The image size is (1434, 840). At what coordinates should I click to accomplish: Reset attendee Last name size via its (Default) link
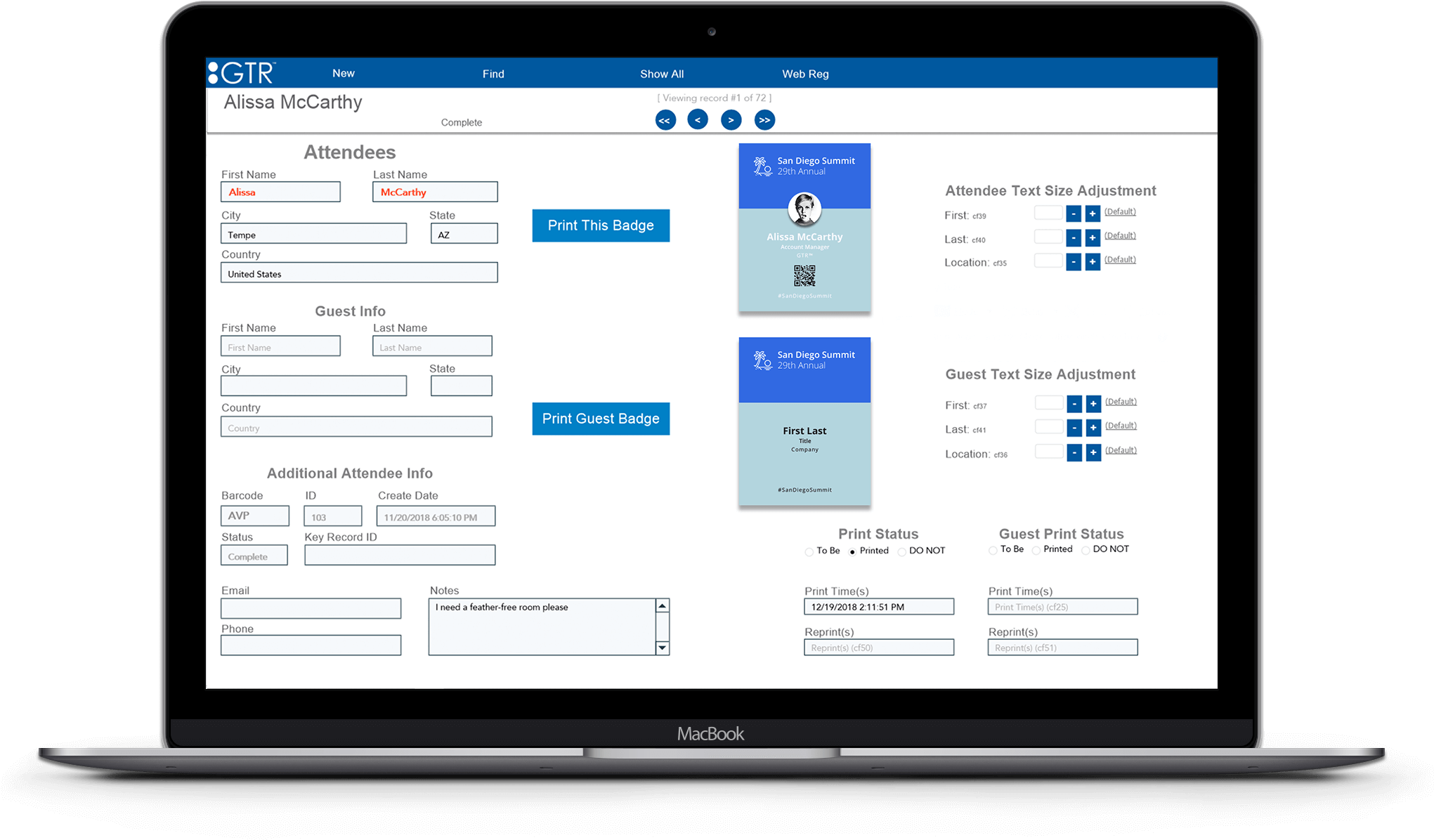coord(1119,236)
